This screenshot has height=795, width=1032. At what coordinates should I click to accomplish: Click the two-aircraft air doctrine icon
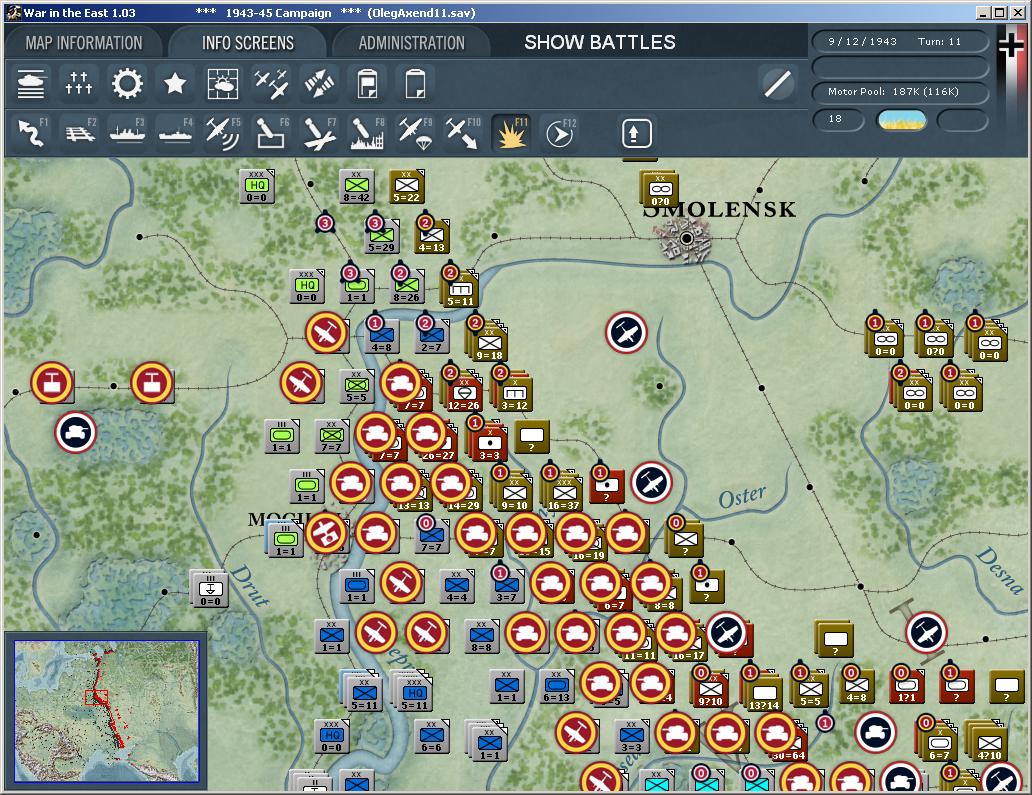coord(271,84)
